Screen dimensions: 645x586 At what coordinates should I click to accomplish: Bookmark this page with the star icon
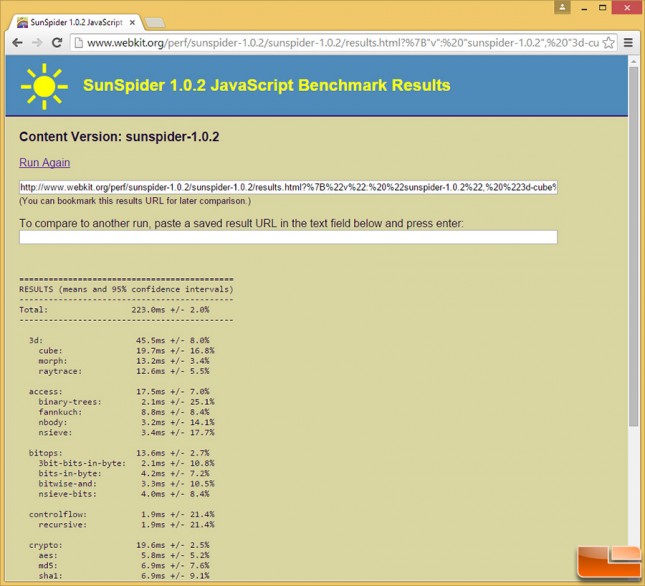[608, 43]
